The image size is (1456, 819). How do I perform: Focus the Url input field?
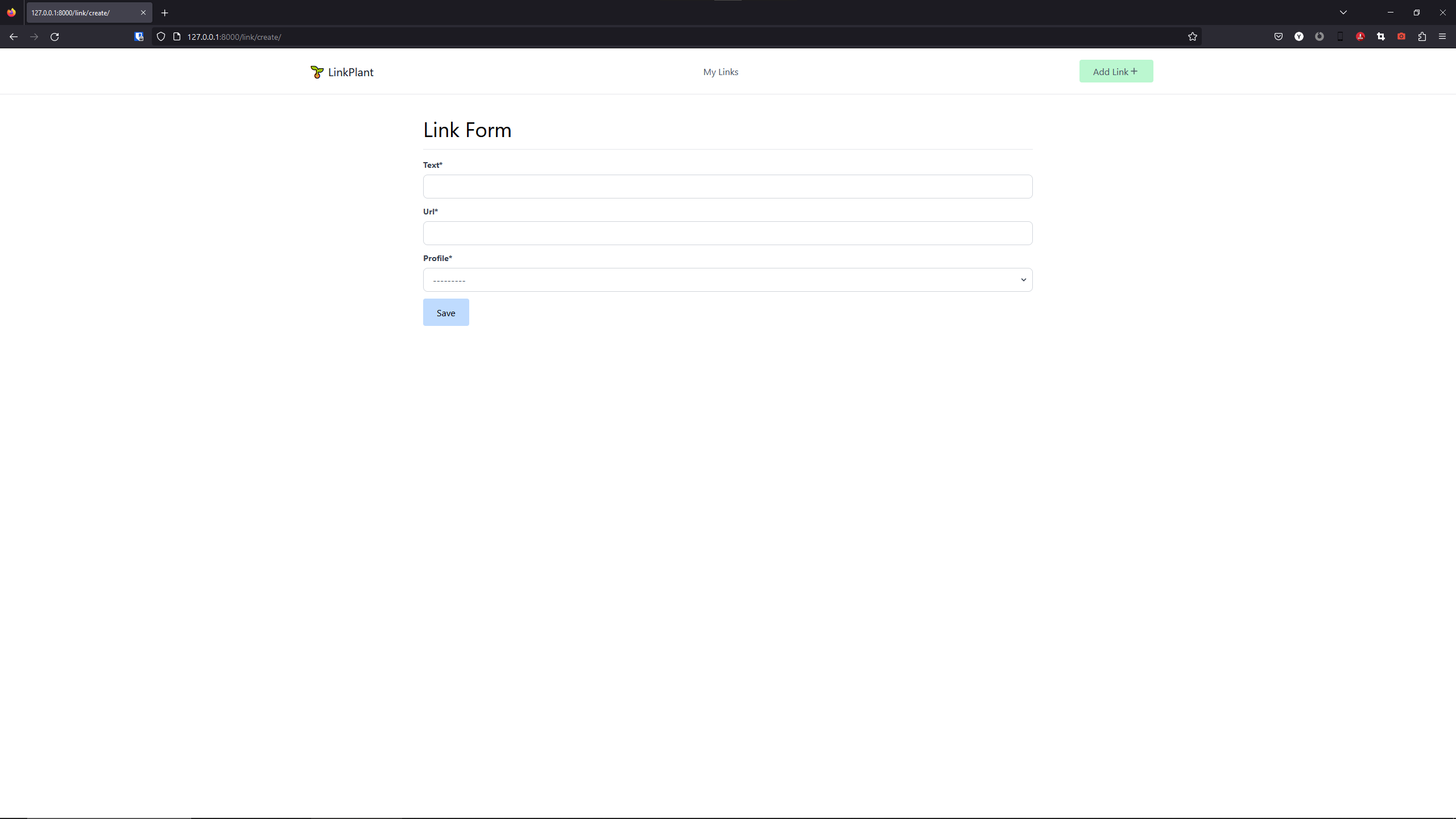point(727,233)
